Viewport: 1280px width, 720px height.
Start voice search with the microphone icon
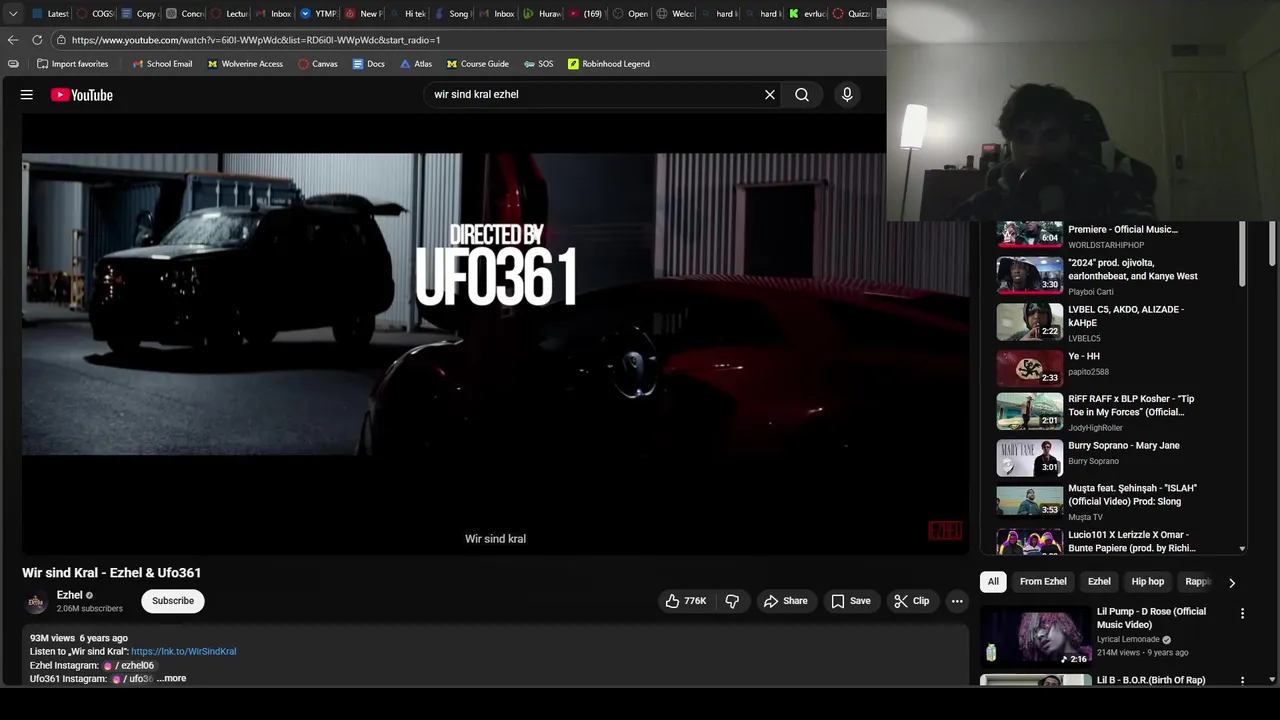click(847, 95)
